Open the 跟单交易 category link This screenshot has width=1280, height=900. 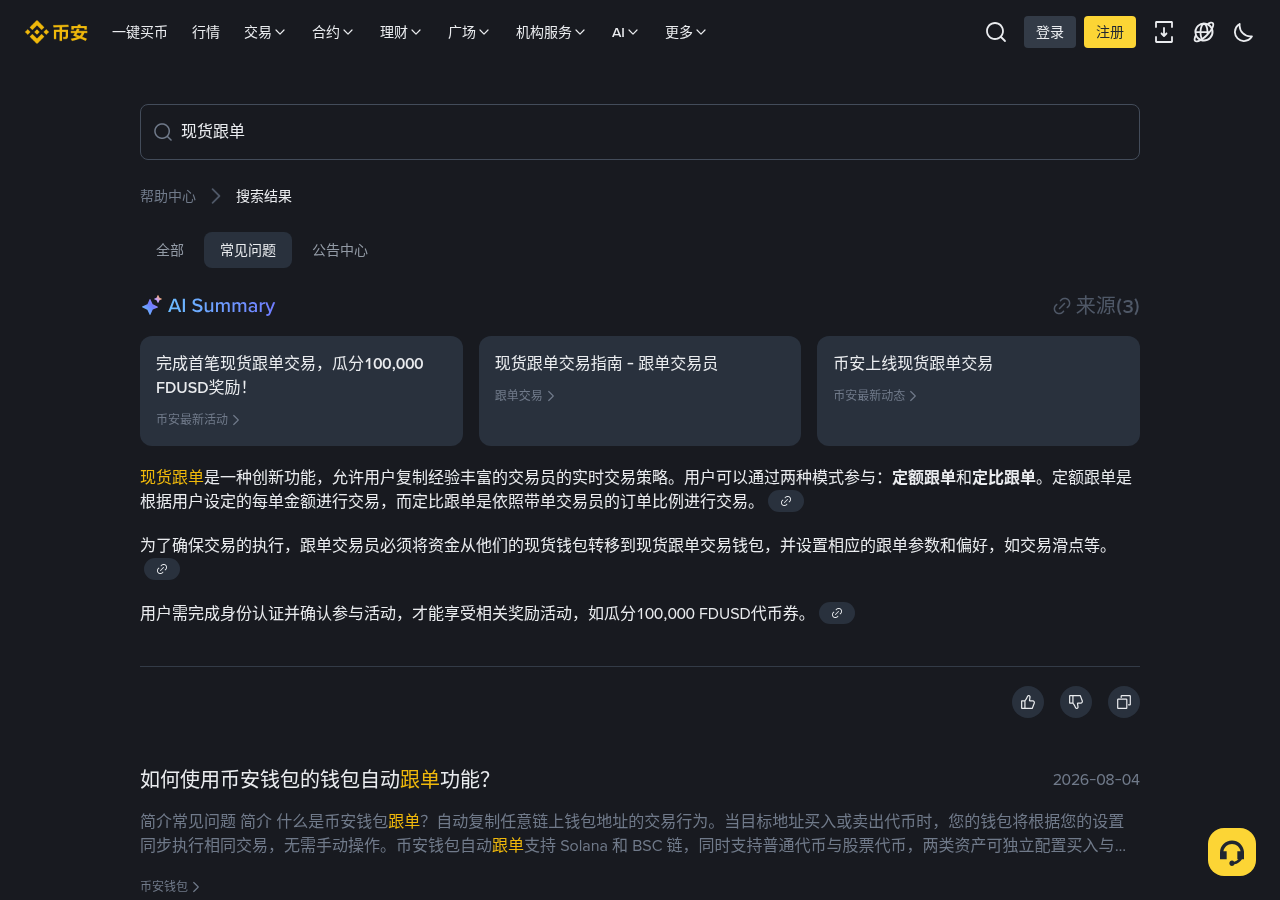pyautogui.click(x=525, y=396)
